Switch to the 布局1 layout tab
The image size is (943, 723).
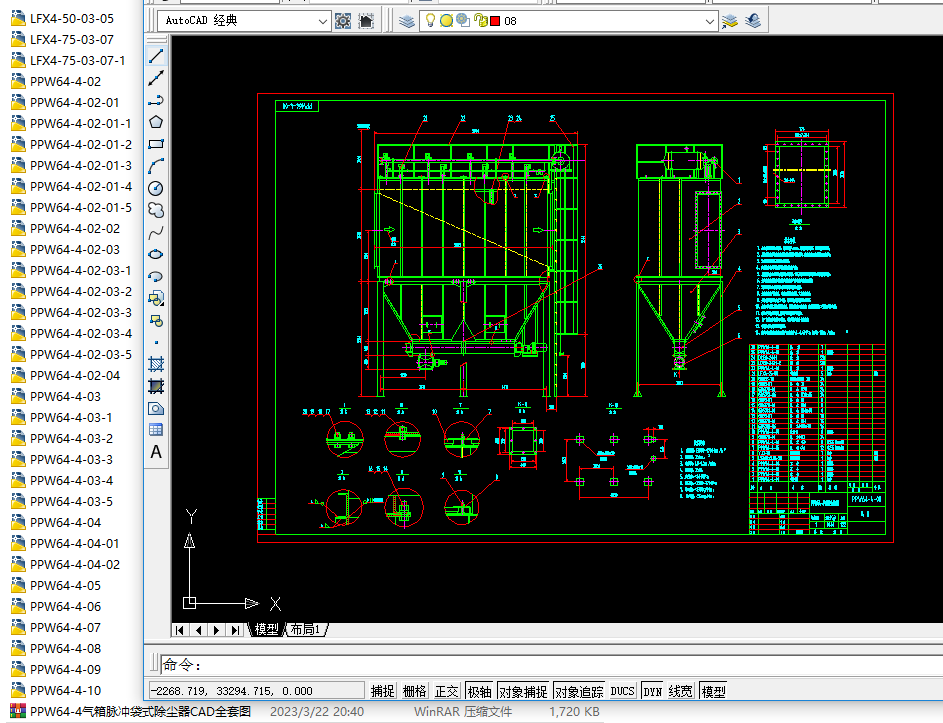point(305,629)
